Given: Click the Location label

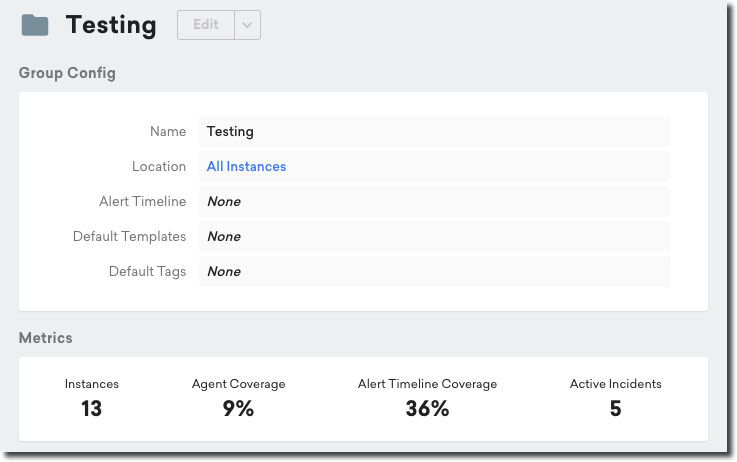Looking at the screenshot, I should 159,167.
